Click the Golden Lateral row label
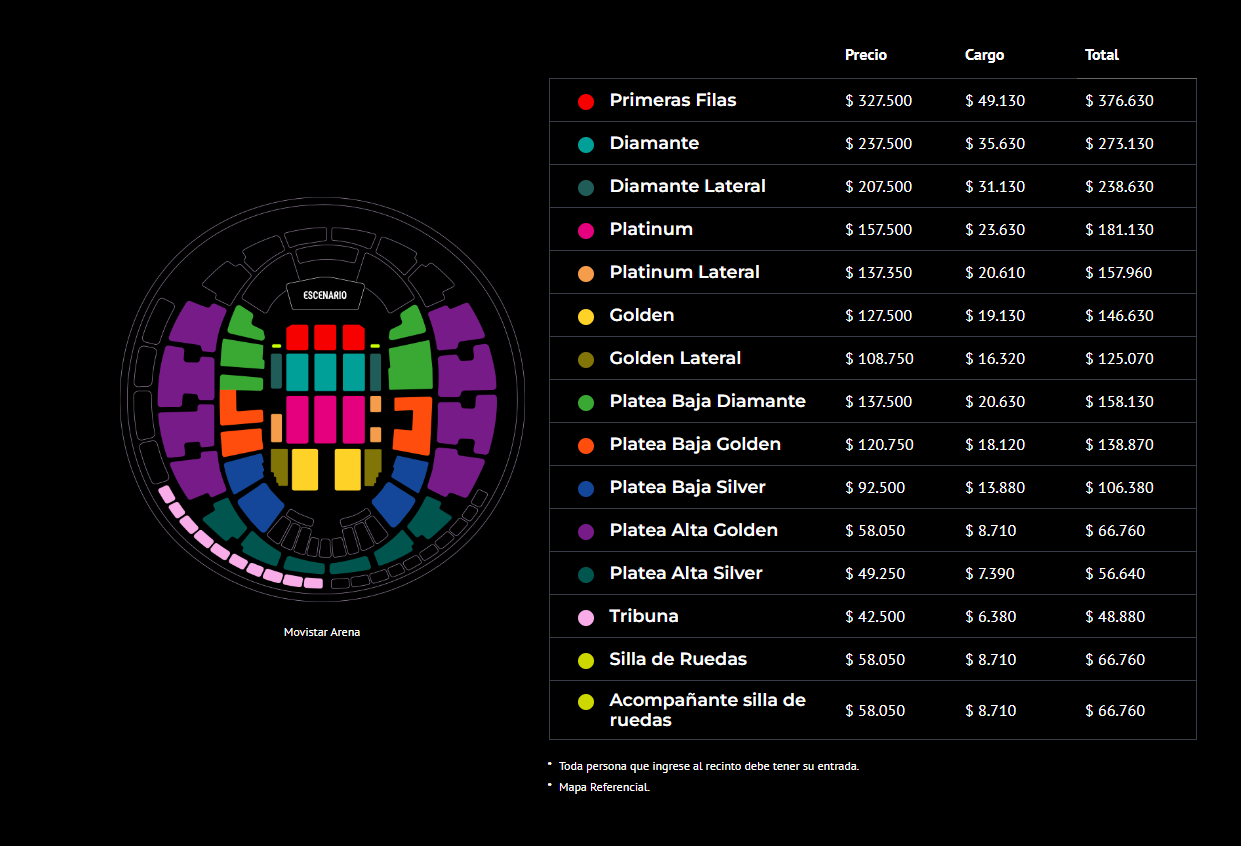 [675, 358]
